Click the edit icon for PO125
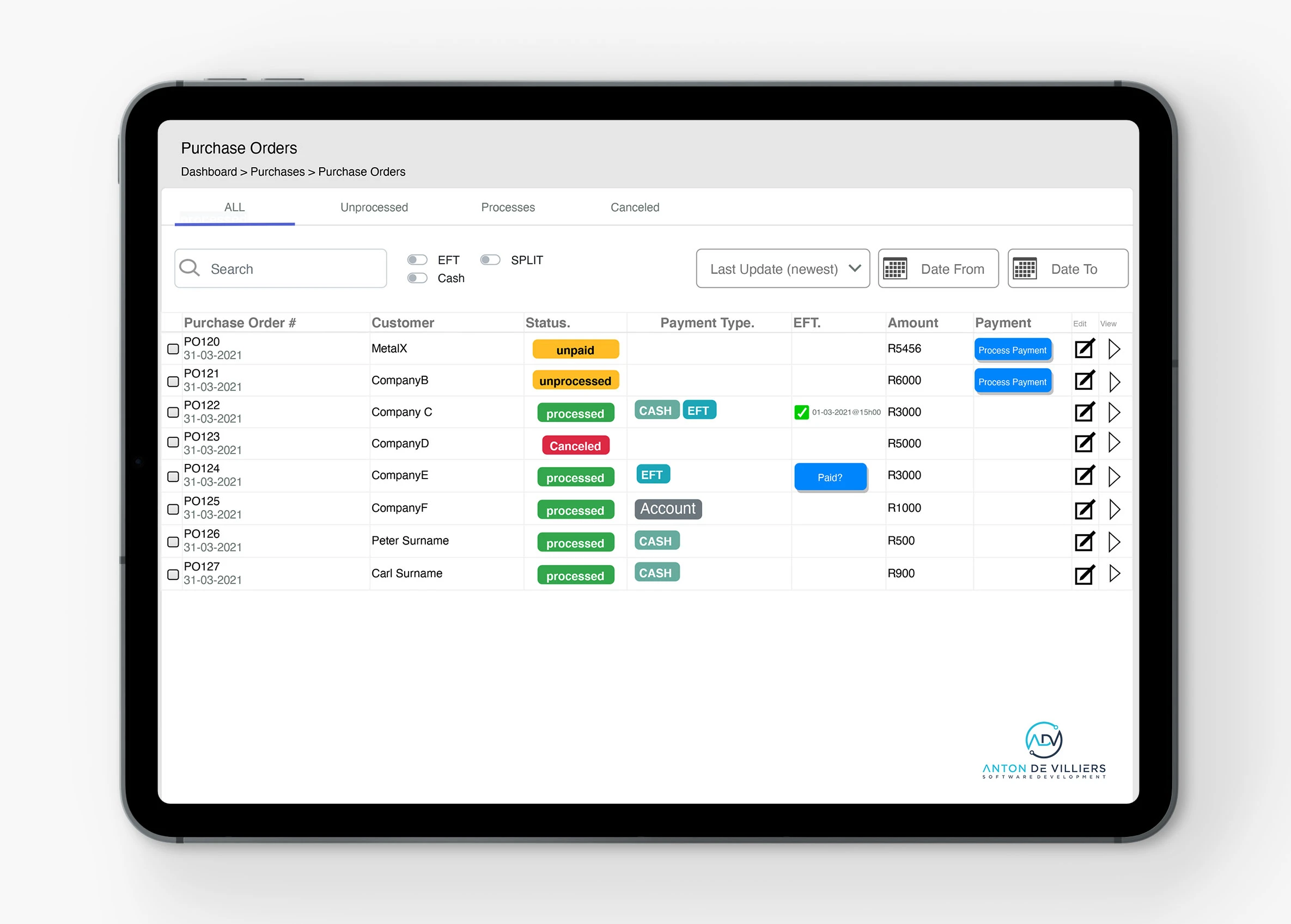 1084,509
